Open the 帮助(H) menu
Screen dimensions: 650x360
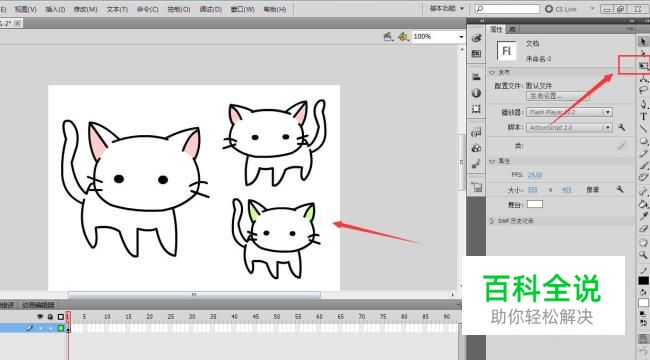(275, 9)
